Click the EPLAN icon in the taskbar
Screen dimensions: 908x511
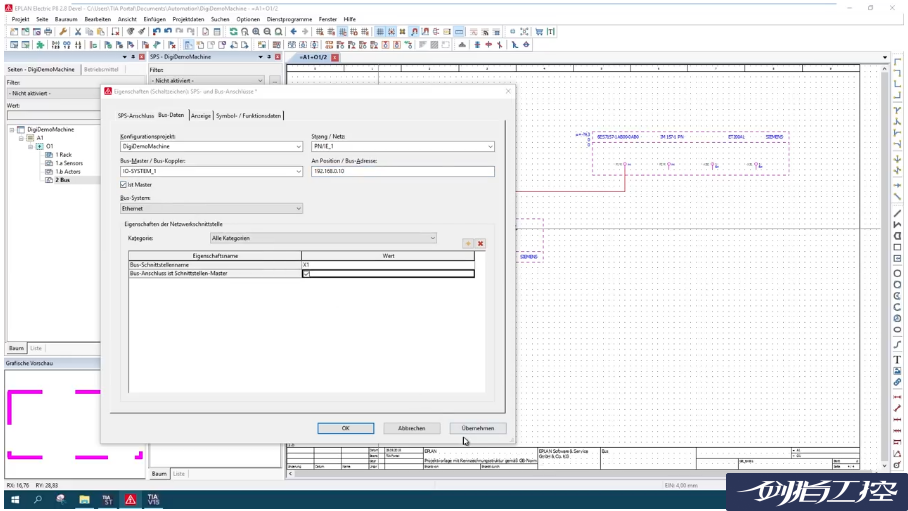click(130, 499)
